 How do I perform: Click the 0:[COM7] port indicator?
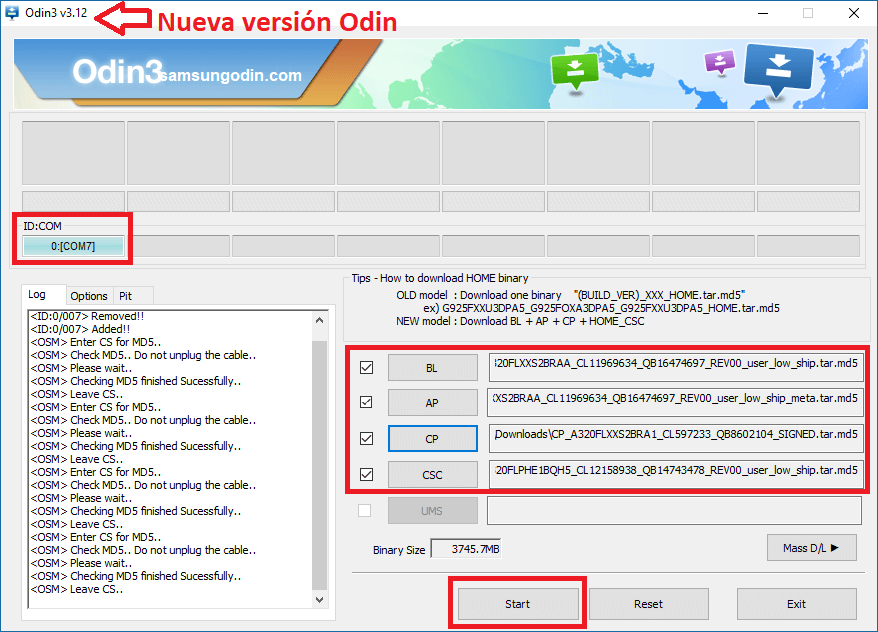pyautogui.click(x=73, y=246)
